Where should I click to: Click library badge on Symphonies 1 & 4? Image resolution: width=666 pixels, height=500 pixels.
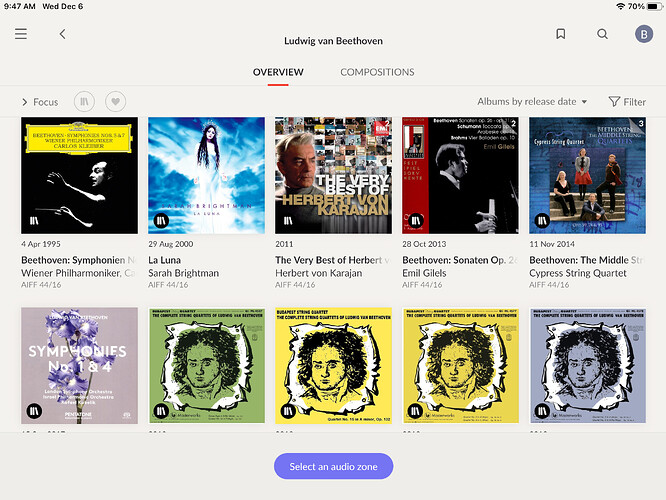[34, 411]
